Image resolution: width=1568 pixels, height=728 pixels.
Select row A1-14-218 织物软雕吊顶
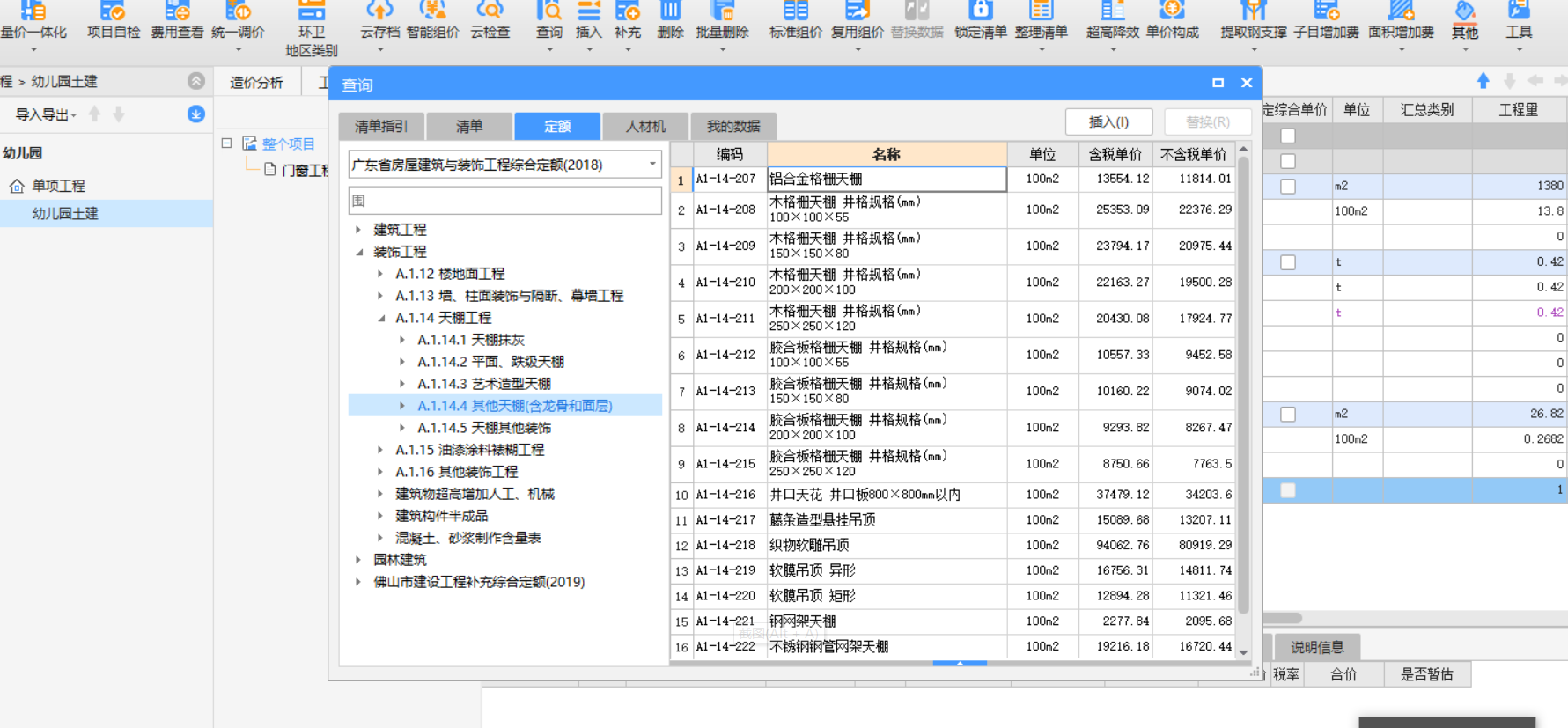[x=953, y=546]
